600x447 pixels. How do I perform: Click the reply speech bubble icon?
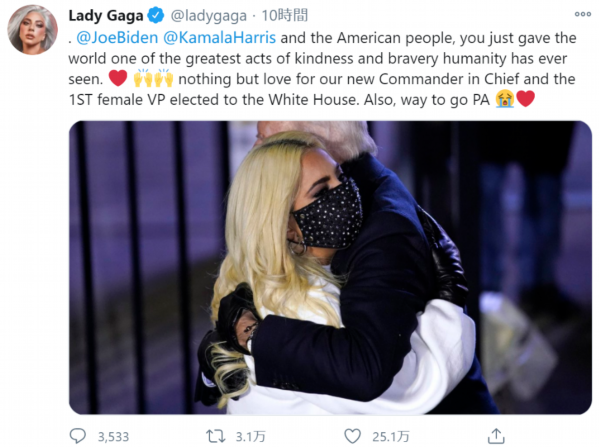(x=78, y=436)
